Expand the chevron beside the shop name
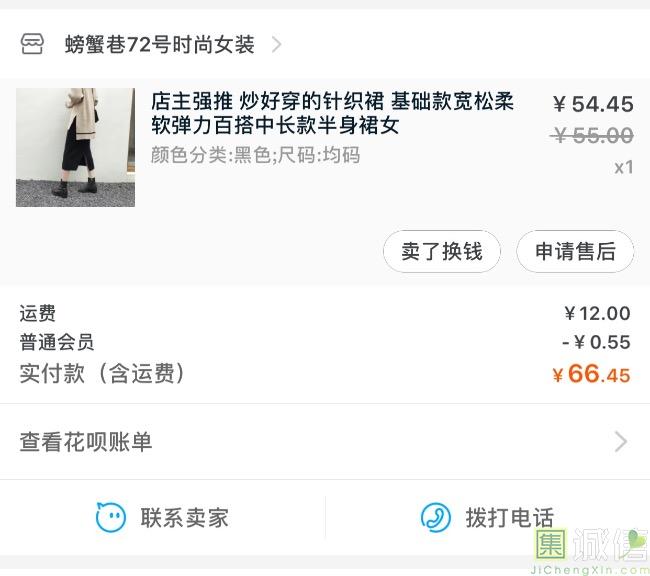This screenshot has height=576, width=650. click(x=277, y=45)
